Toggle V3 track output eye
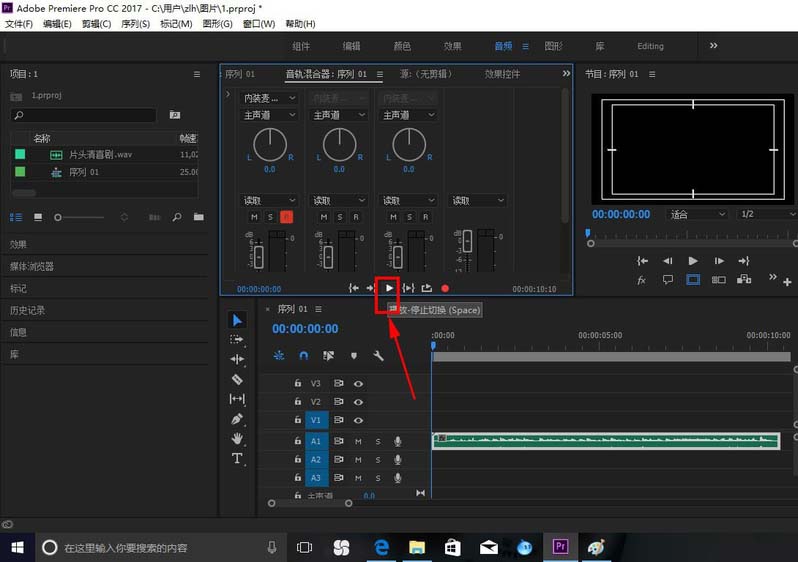 pos(358,384)
